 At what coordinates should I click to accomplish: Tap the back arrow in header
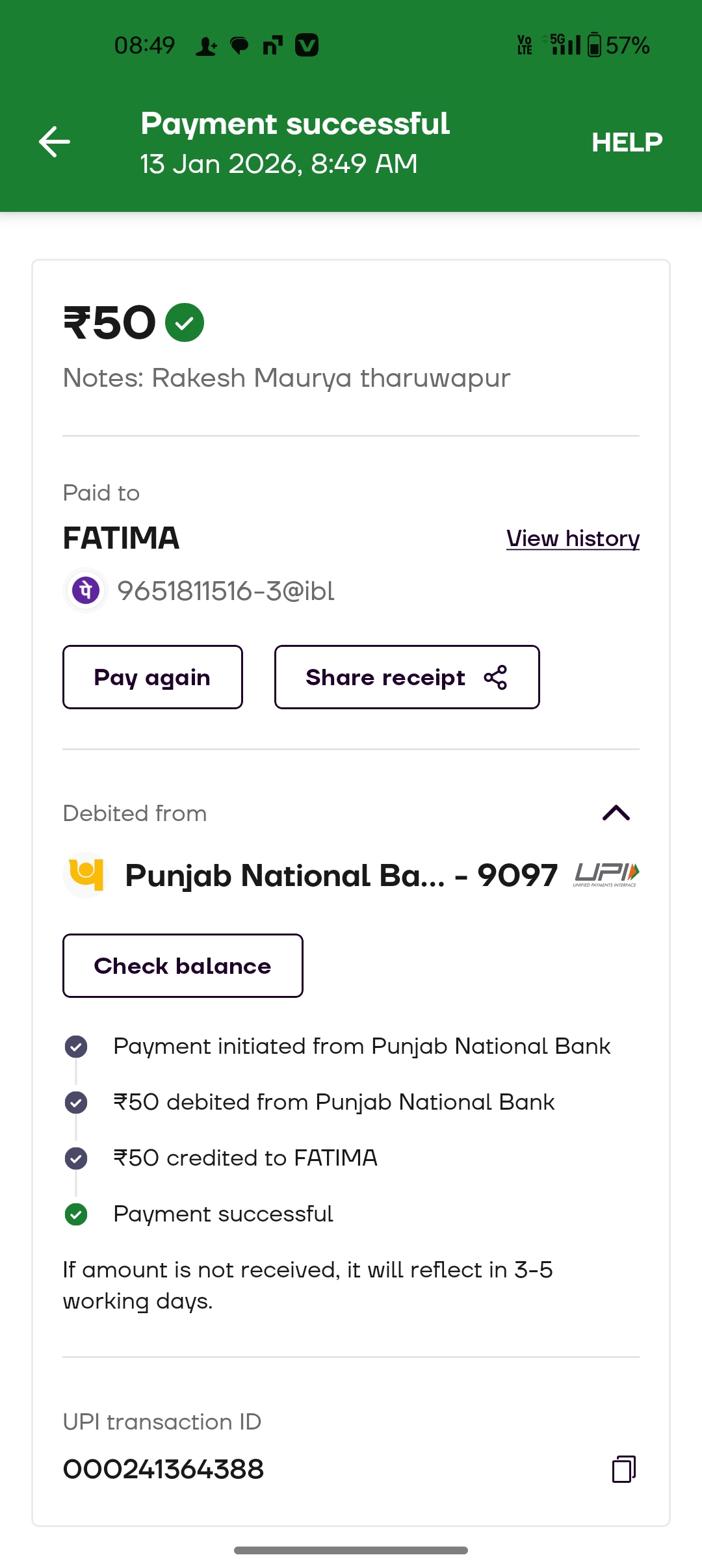coord(55,142)
